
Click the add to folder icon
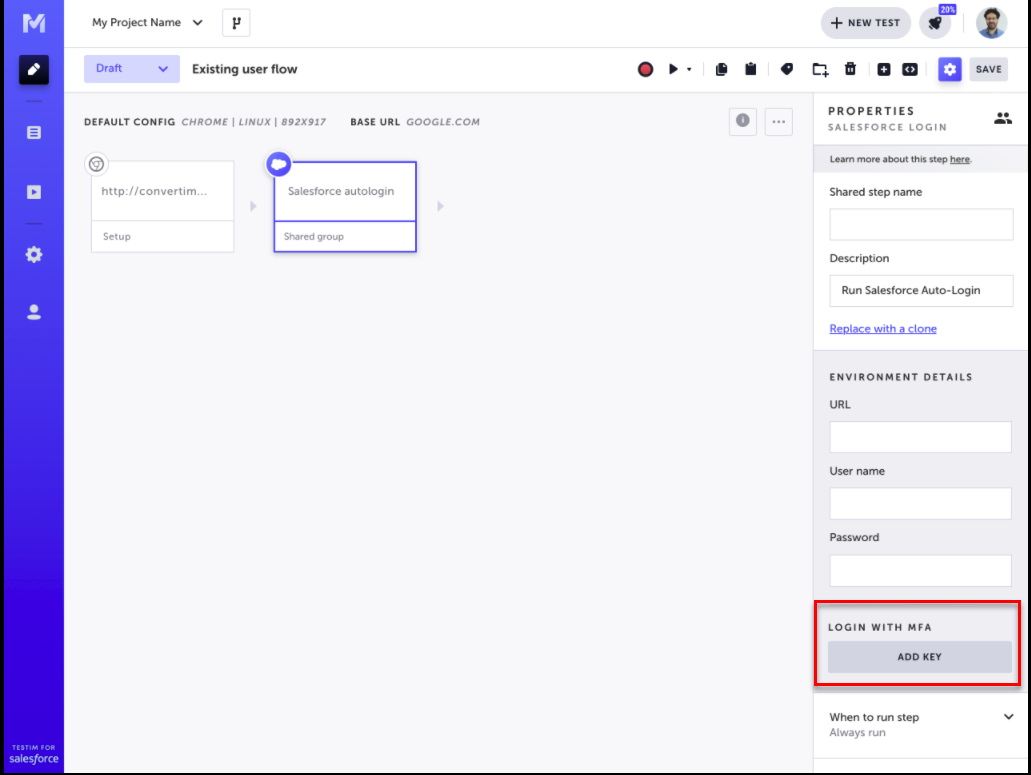(x=820, y=69)
